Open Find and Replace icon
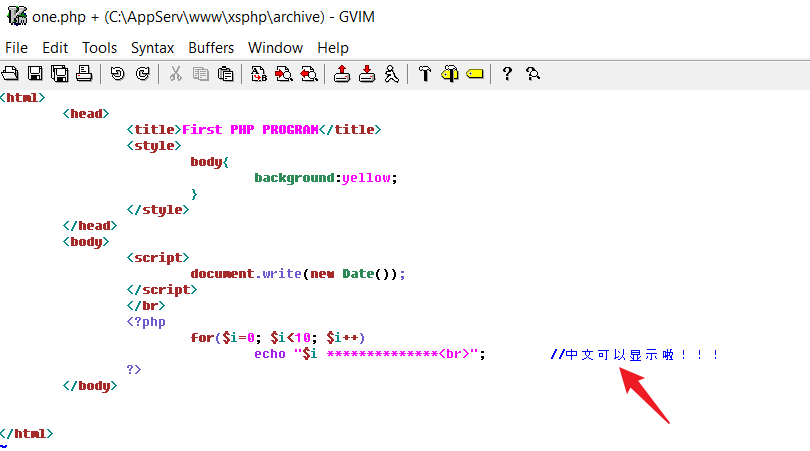Image resolution: width=810 pixels, height=451 pixels. (x=259, y=74)
